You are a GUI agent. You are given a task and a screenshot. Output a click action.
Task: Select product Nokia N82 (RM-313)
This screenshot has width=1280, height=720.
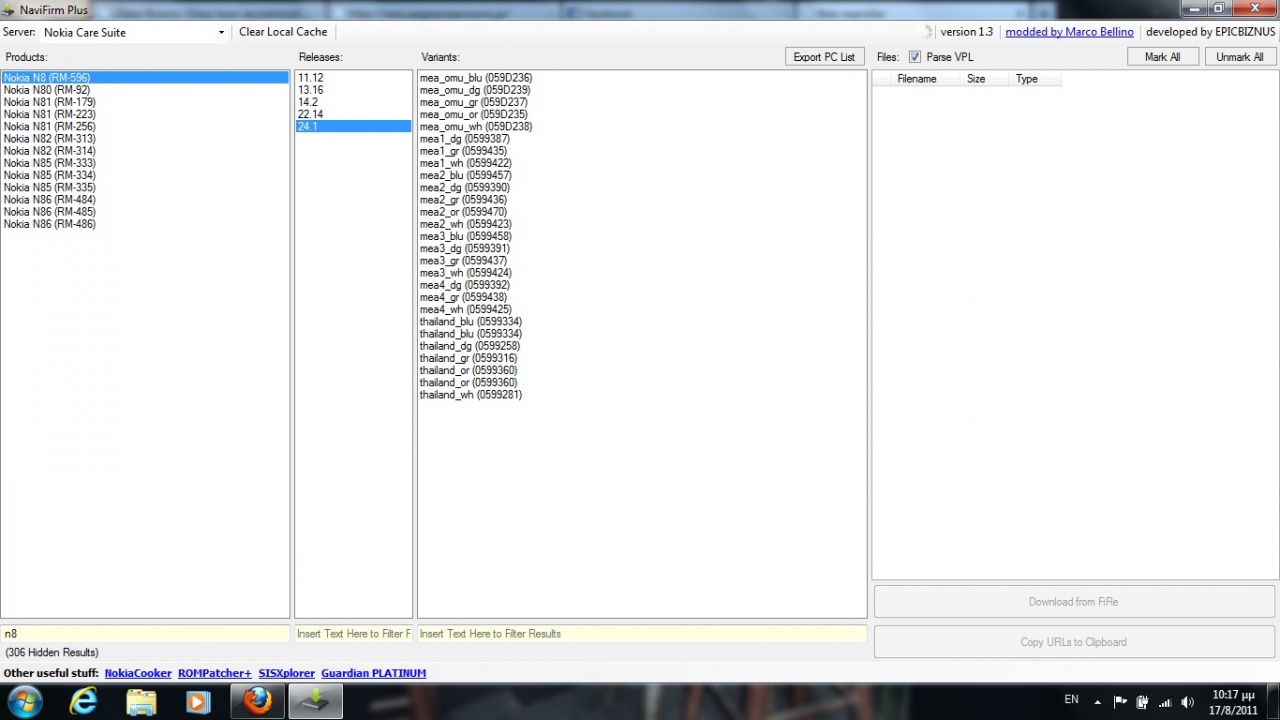pos(145,138)
